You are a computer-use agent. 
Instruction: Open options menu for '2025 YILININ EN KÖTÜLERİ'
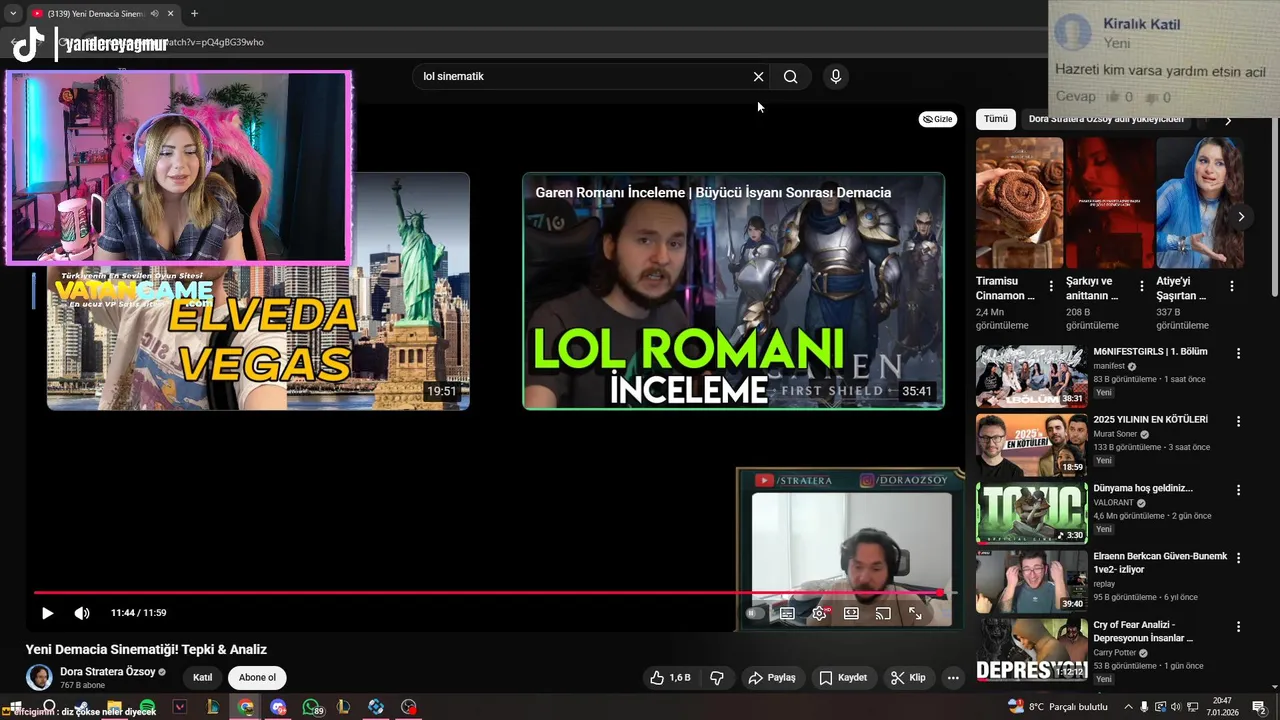pos(1238,421)
